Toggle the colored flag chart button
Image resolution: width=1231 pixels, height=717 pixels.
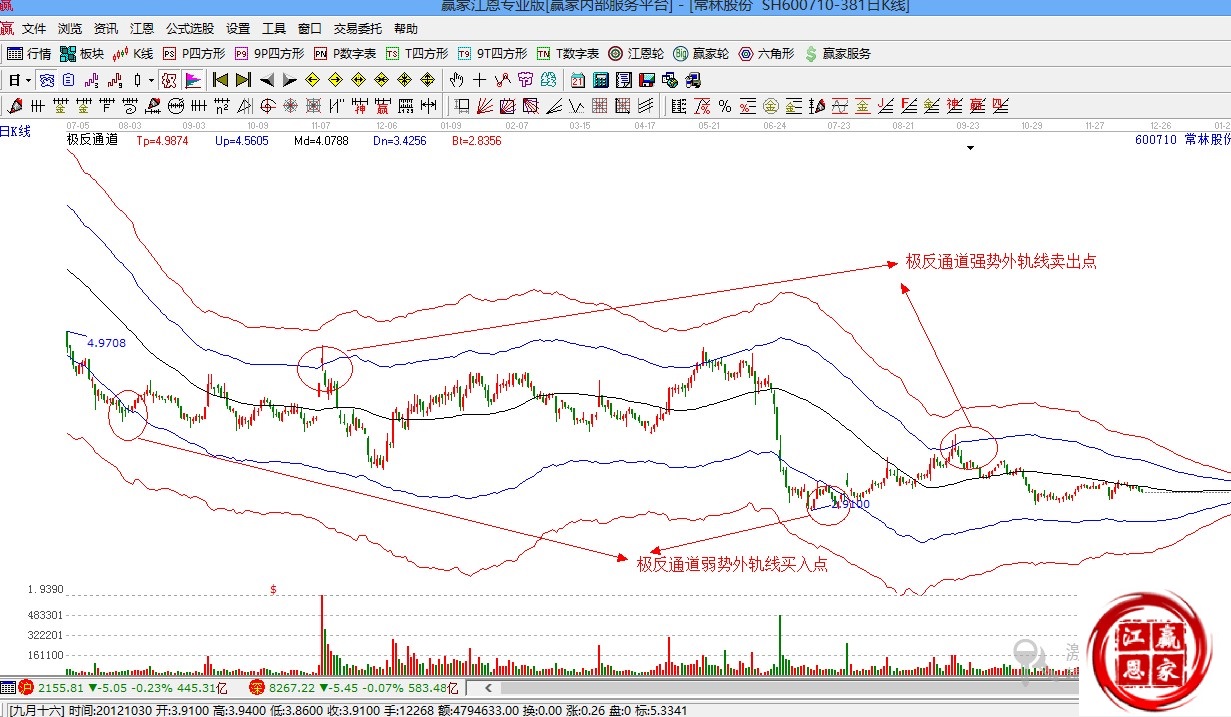[193, 80]
